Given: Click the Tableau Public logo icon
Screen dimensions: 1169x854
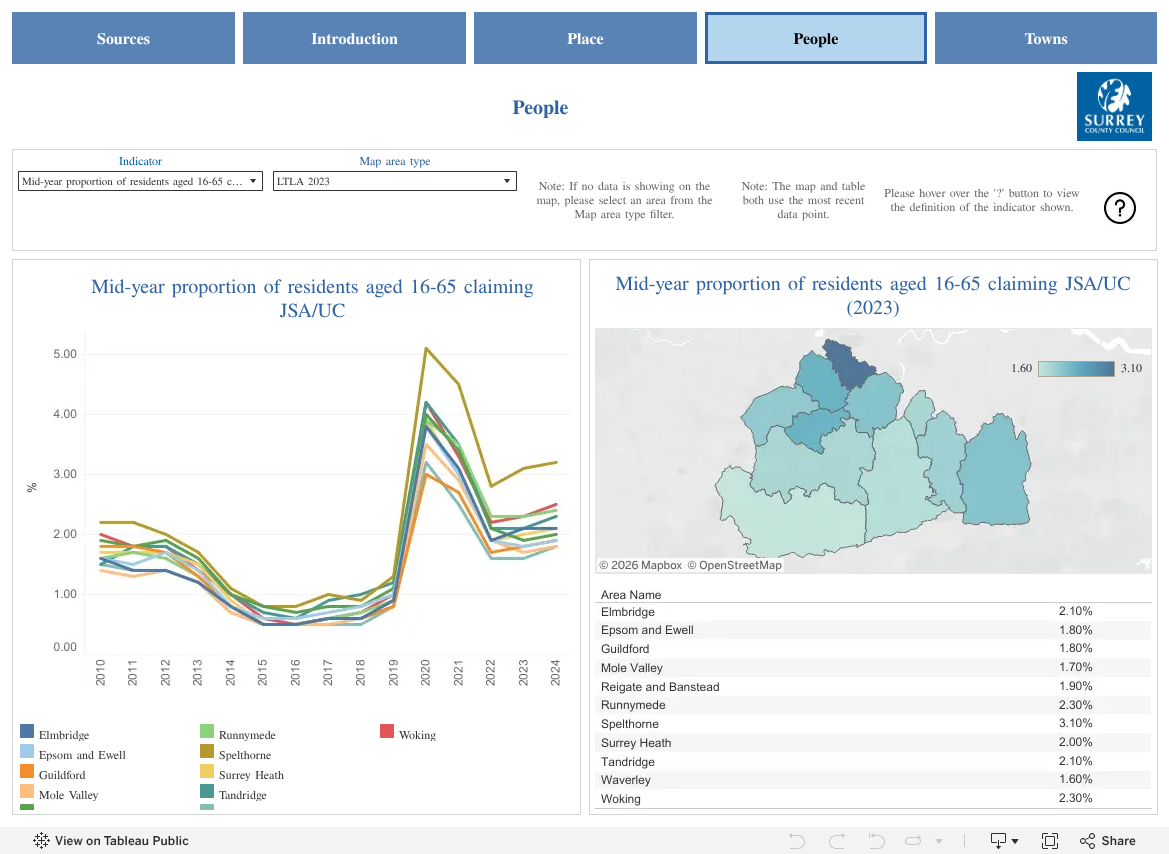Looking at the screenshot, I should 42,841.
